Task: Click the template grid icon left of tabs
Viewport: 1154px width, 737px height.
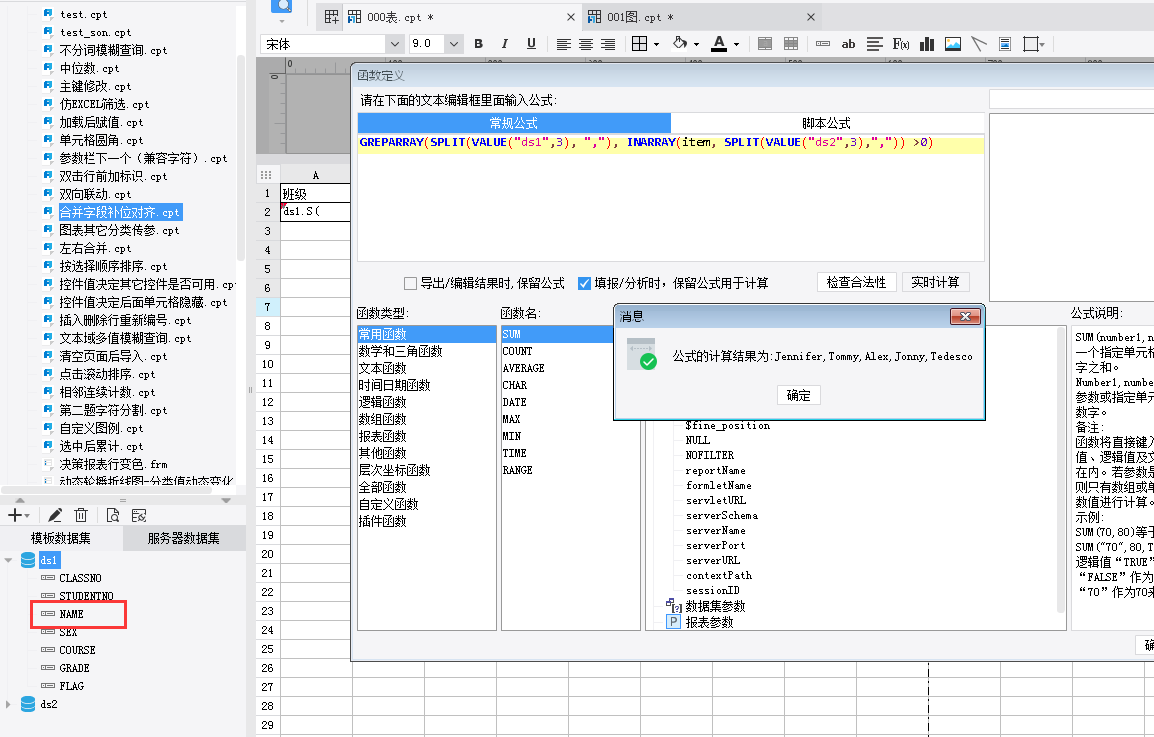Action: tap(332, 17)
